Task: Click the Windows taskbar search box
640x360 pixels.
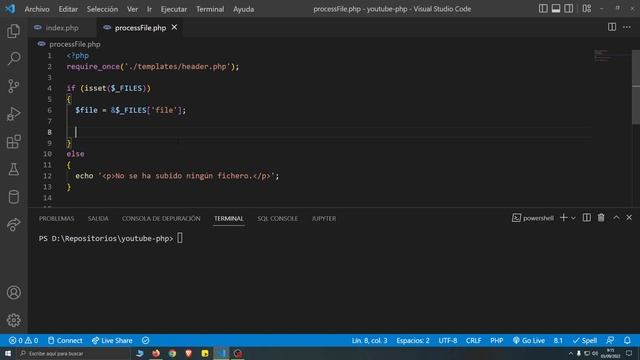Action: coord(73,353)
